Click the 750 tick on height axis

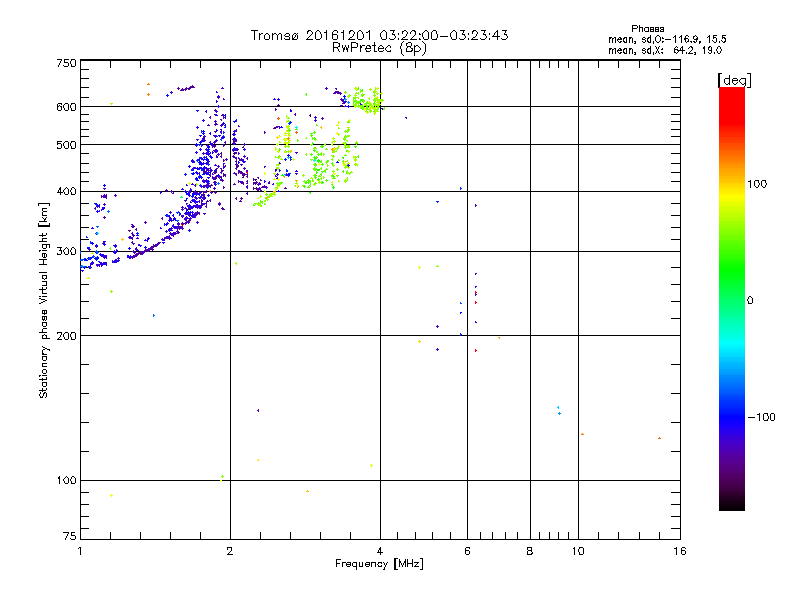coord(65,62)
